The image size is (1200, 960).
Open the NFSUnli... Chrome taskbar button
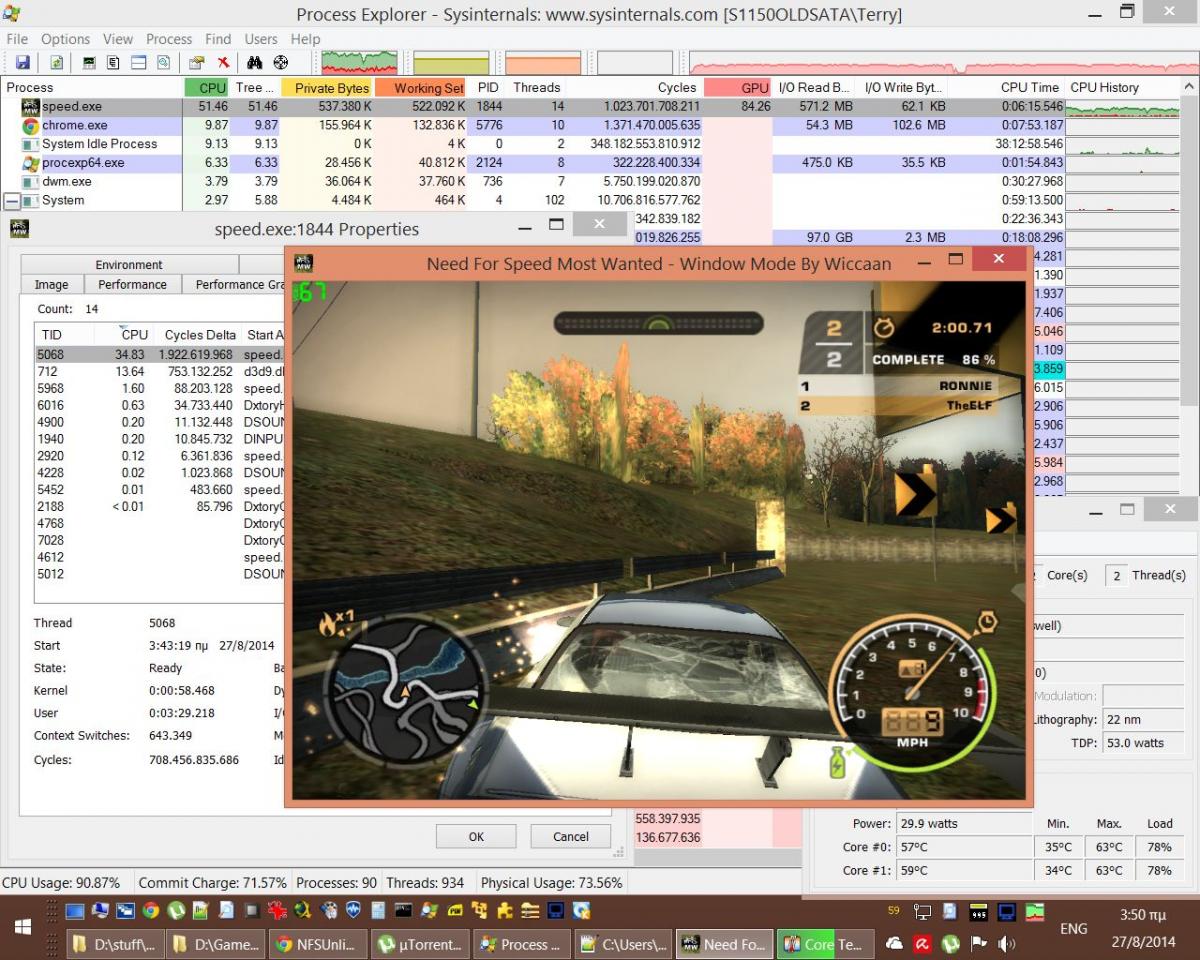click(x=317, y=944)
